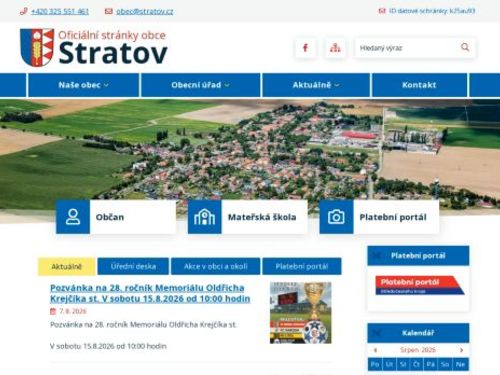Go to previous calendar month arrow
This screenshot has width=500, height=375.
tap(375, 350)
